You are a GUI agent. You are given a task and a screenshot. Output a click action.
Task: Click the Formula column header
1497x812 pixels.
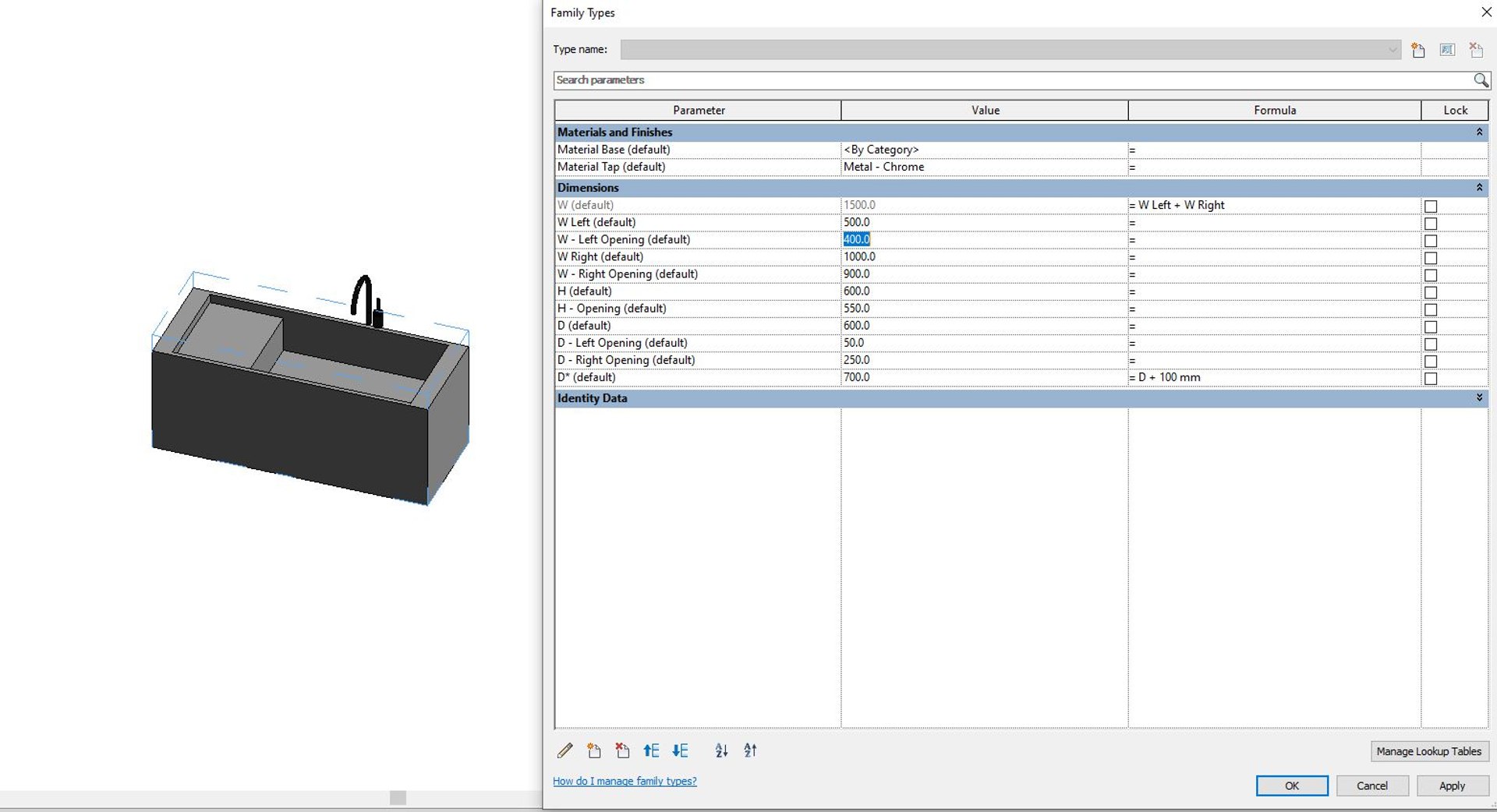pos(1275,111)
